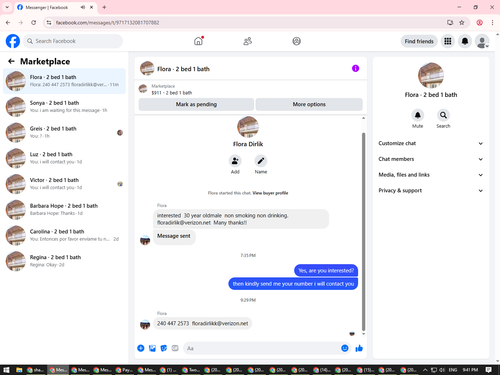Open Chrome three-dot menu
This screenshot has height=375, width=500.
coord(492,23)
